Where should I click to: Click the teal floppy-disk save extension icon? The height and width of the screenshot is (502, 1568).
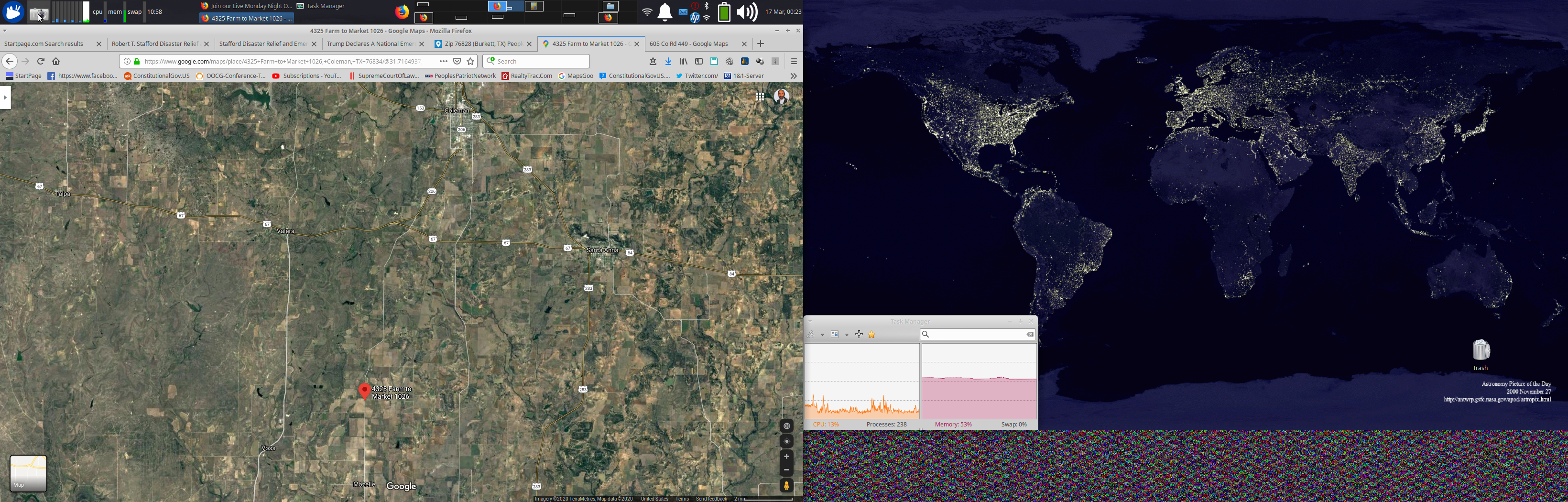coord(715,62)
